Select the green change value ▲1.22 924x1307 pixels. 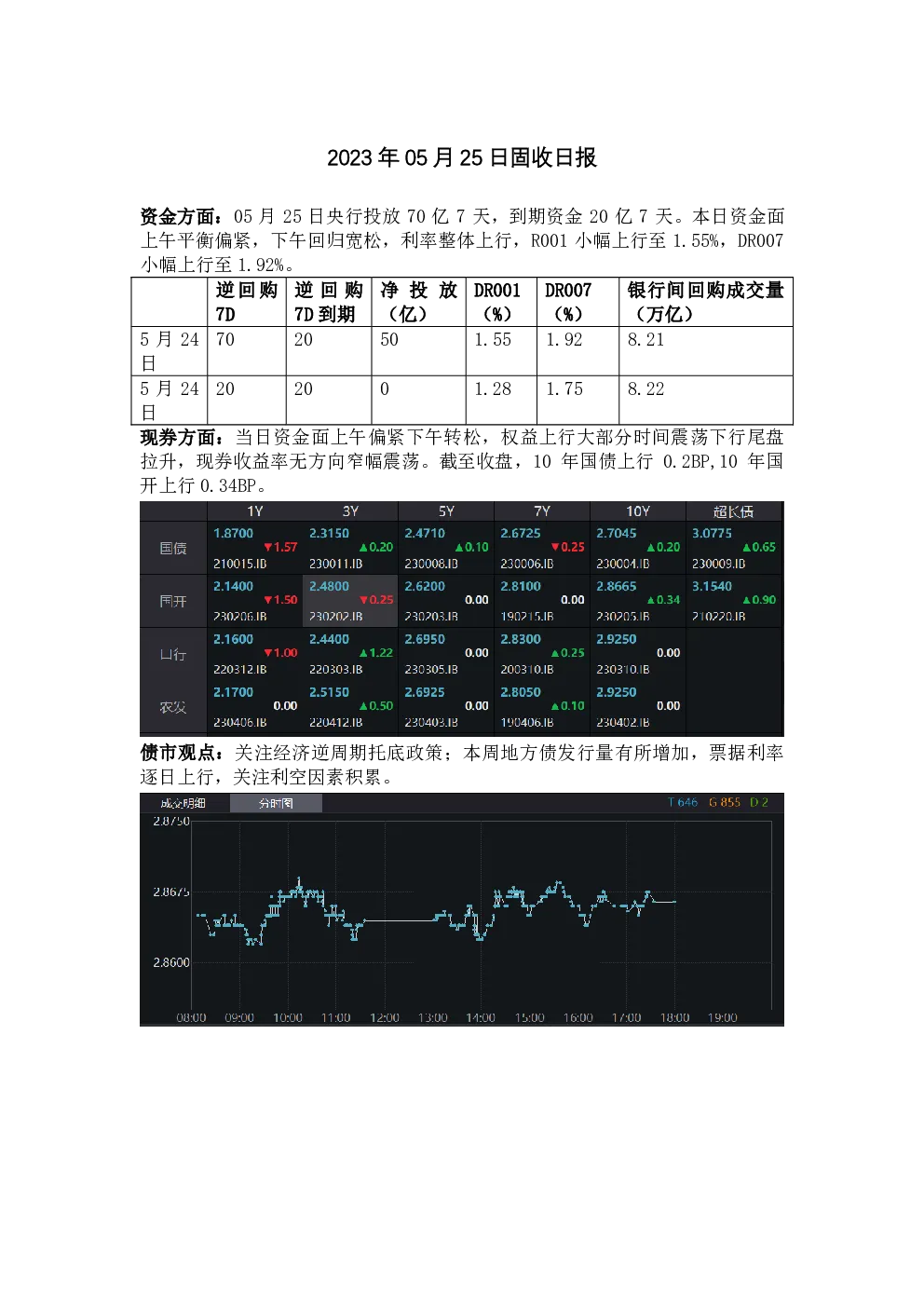[x=376, y=653]
